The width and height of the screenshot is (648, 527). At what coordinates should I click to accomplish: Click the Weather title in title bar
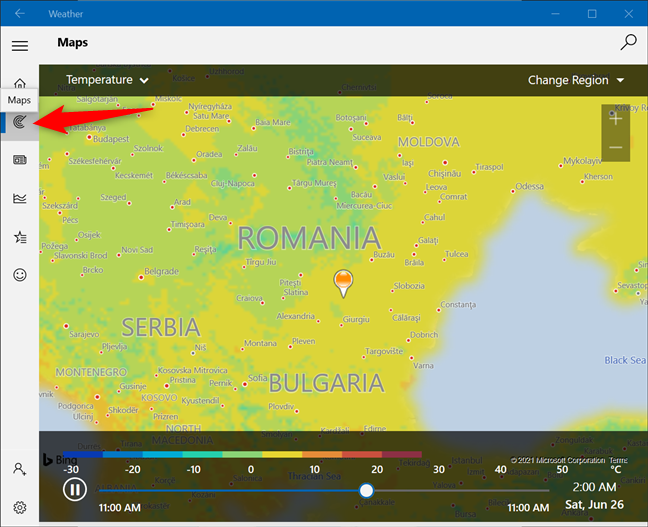pyautogui.click(x=66, y=14)
